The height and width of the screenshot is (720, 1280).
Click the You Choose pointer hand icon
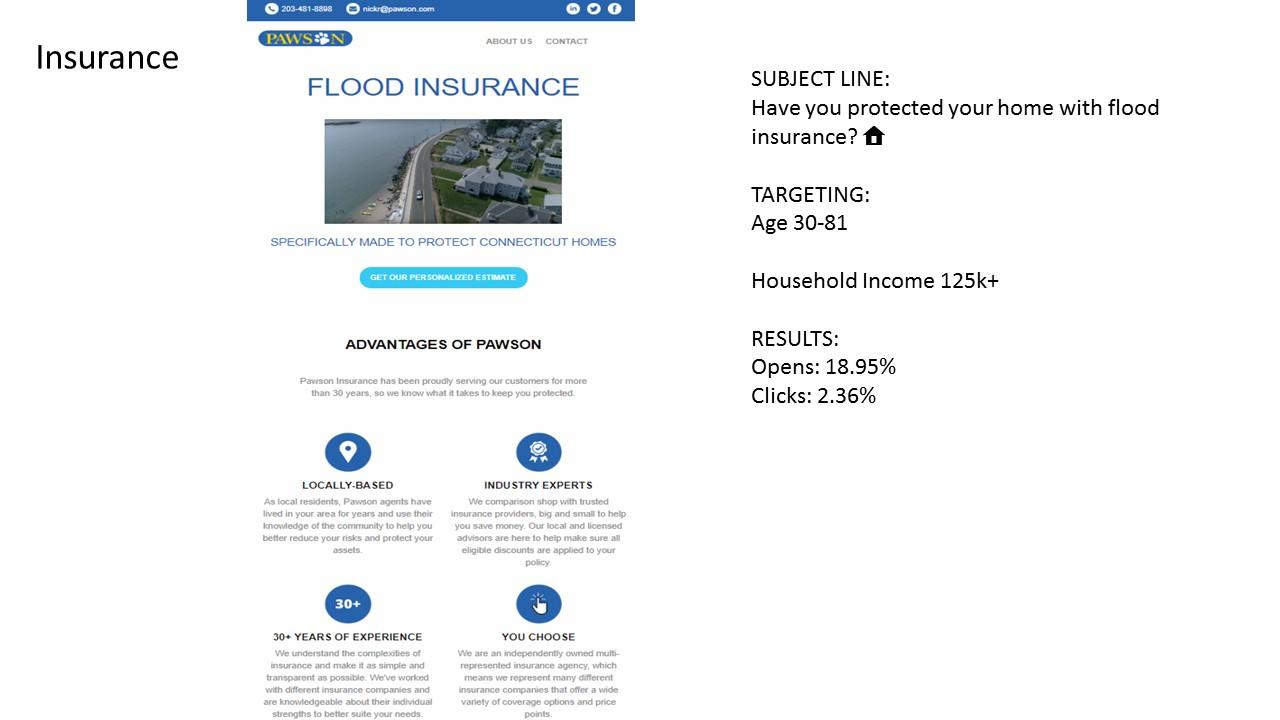tap(538, 604)
